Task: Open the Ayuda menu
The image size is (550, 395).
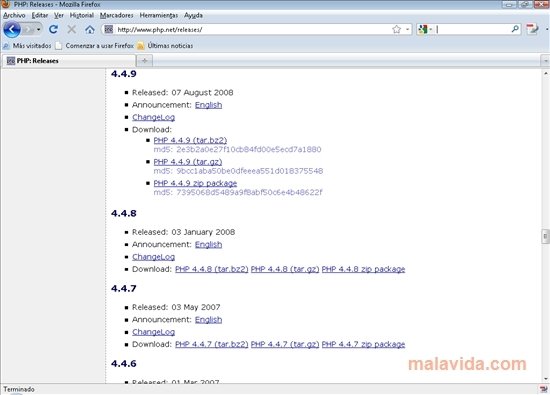Action: 193,15
